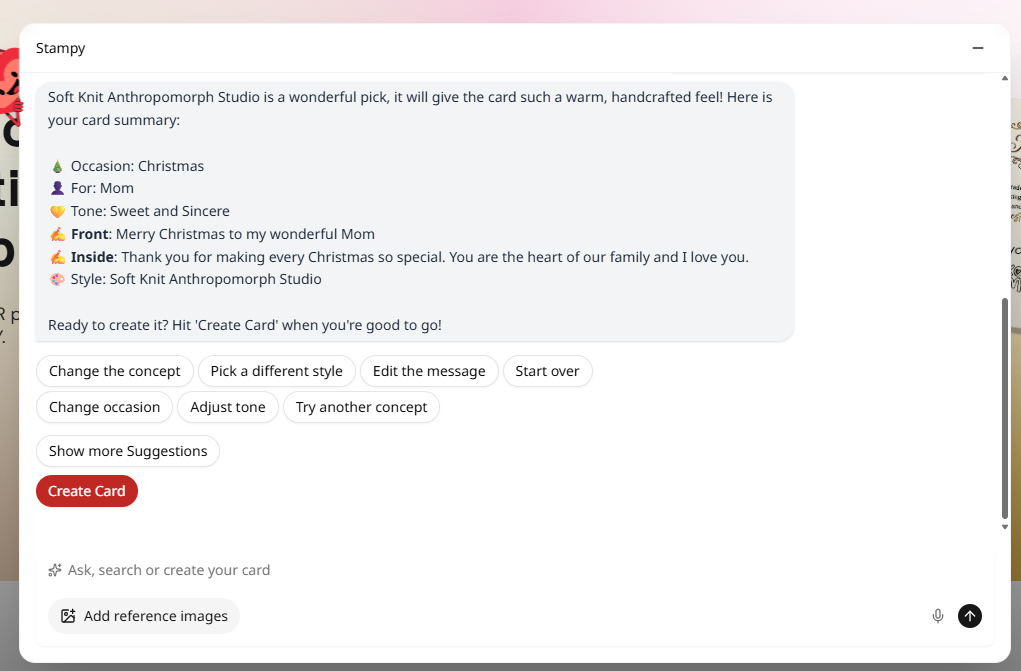Click the Ready to create it? line
The width and height of the screenshot is (1021, 671).
pos(245,325)
